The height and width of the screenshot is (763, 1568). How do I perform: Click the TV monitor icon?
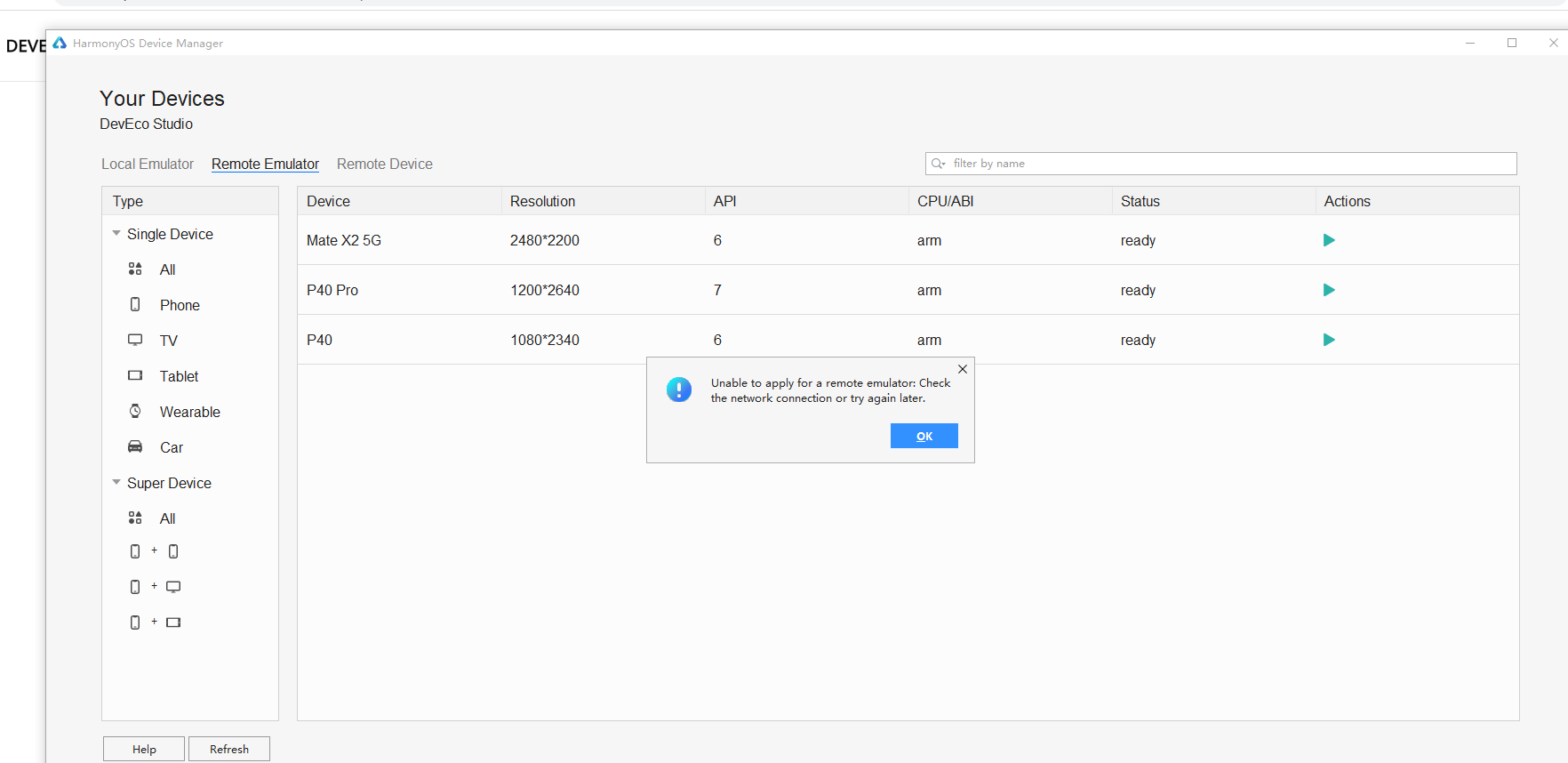[135, 340]
